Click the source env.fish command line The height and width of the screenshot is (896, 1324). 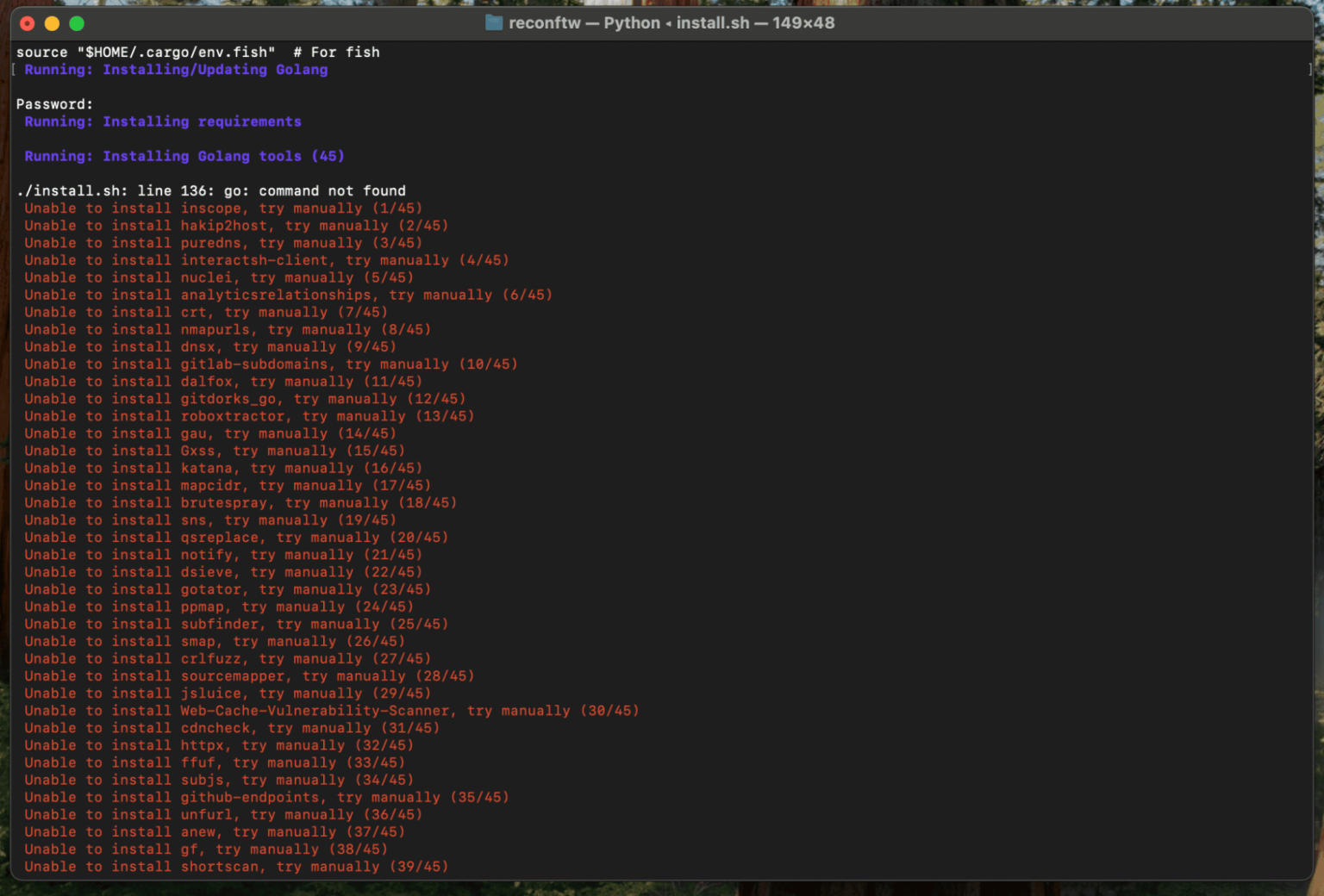coord(197,53)
